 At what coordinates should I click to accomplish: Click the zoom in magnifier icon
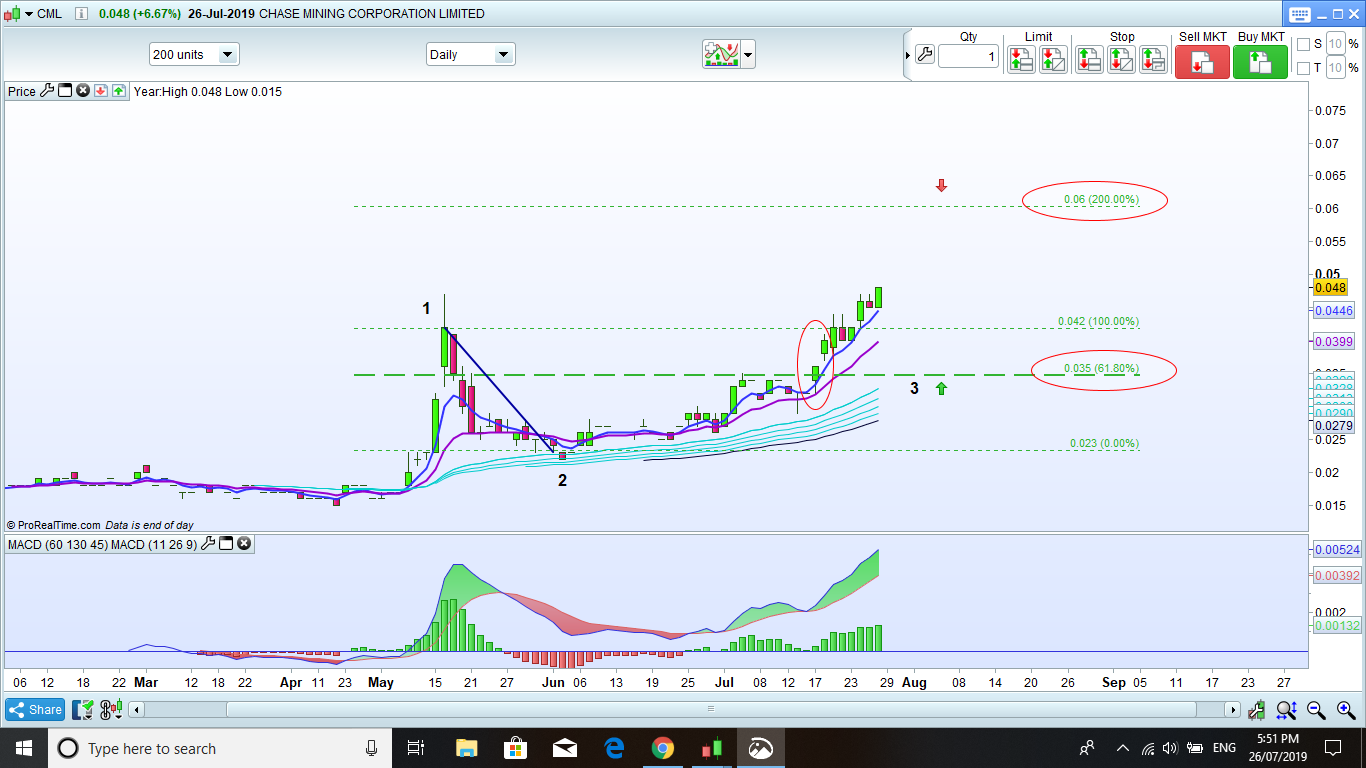(1346, 710)
